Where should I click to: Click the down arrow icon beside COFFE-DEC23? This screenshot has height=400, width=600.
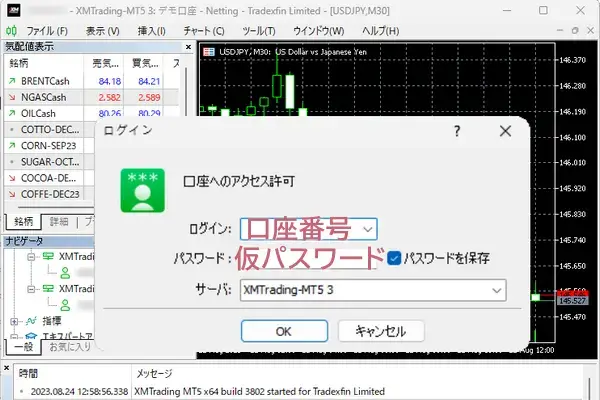(12, 194)
